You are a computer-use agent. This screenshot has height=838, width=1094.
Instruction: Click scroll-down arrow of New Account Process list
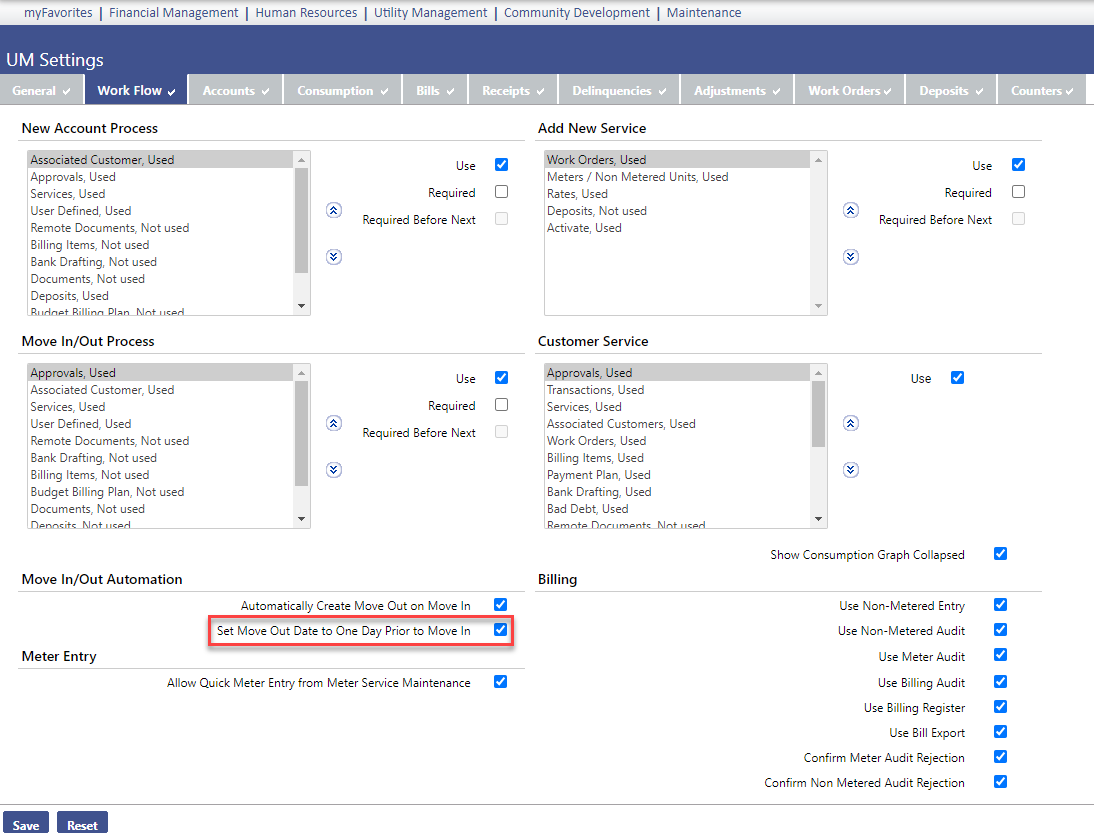301,306
